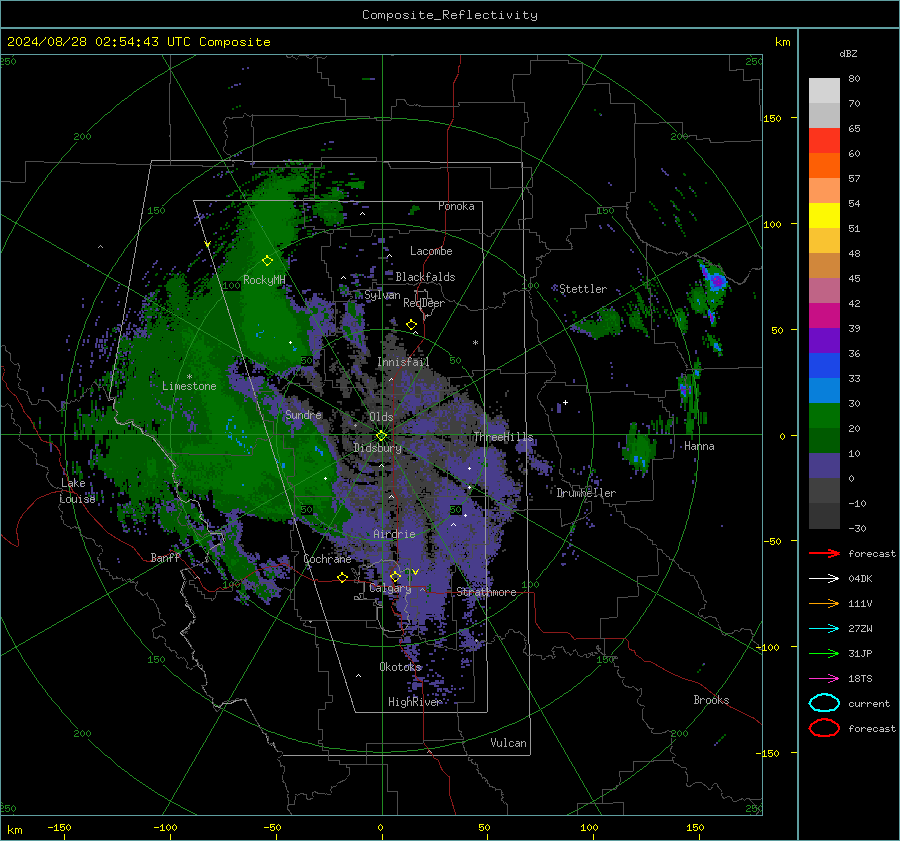900x841 pixels.
Task: Click the Lacombe city label
Action: [x=431, y=251]
